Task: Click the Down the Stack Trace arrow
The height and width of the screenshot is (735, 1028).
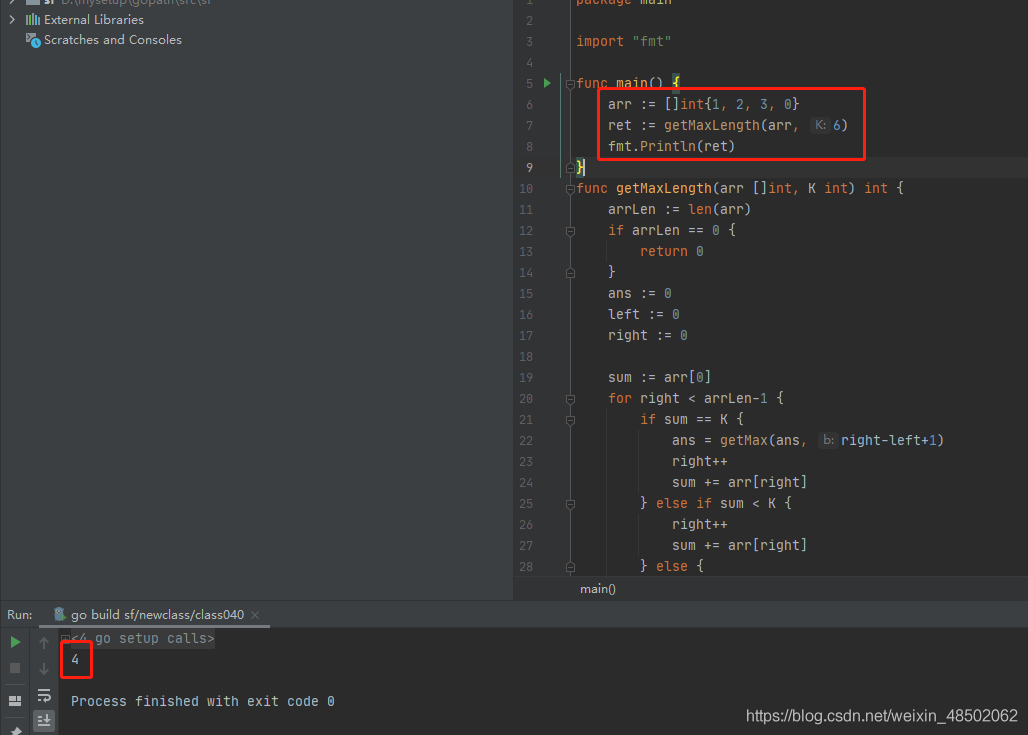Action: (44, 669)
